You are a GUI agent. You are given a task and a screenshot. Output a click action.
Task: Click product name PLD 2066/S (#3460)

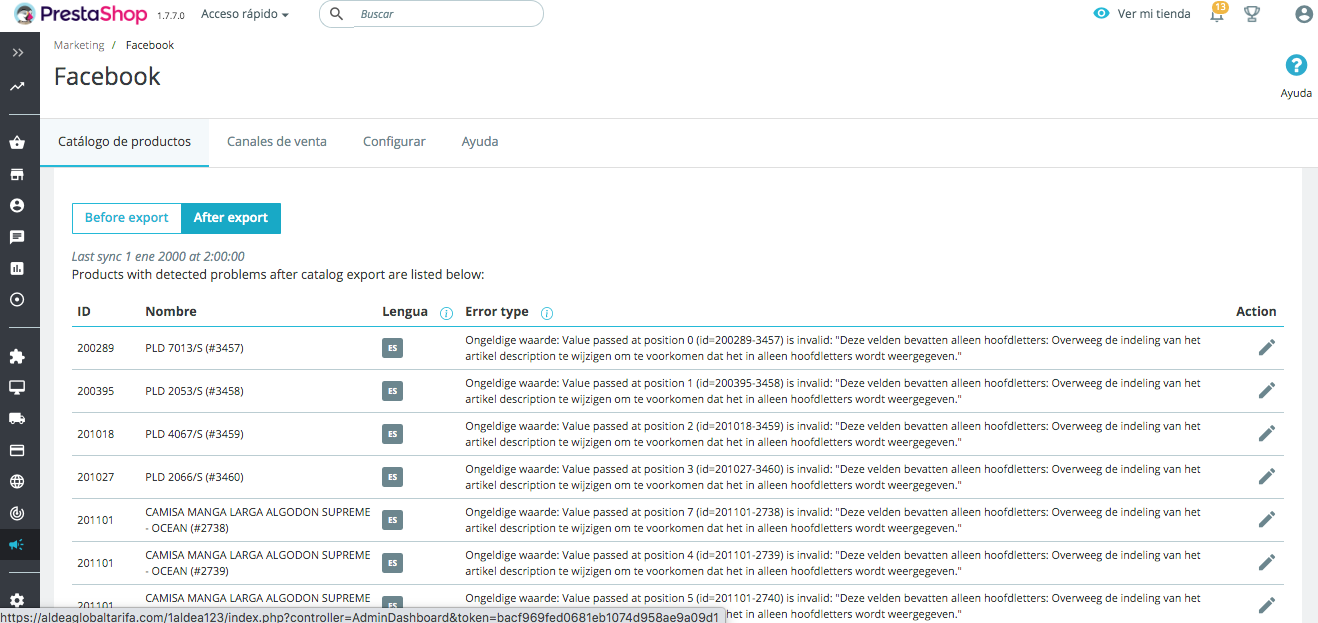(x=194, y=477)
